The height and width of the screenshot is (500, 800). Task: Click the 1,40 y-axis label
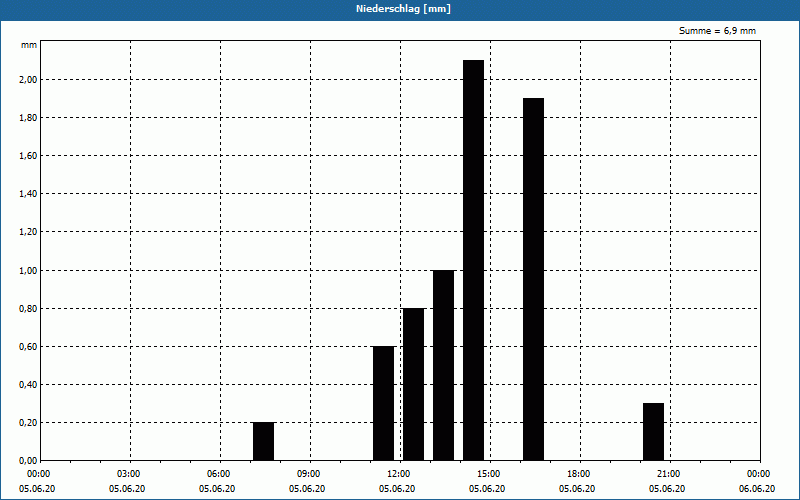[28, 194]
